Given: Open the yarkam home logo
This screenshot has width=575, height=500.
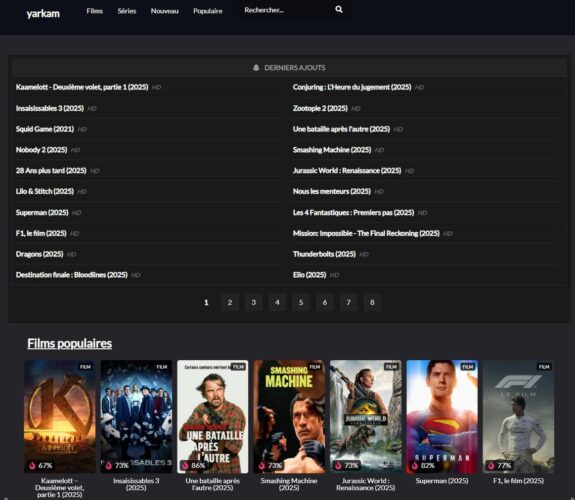Looking at the screenshot, I should [x=43, y=14].
